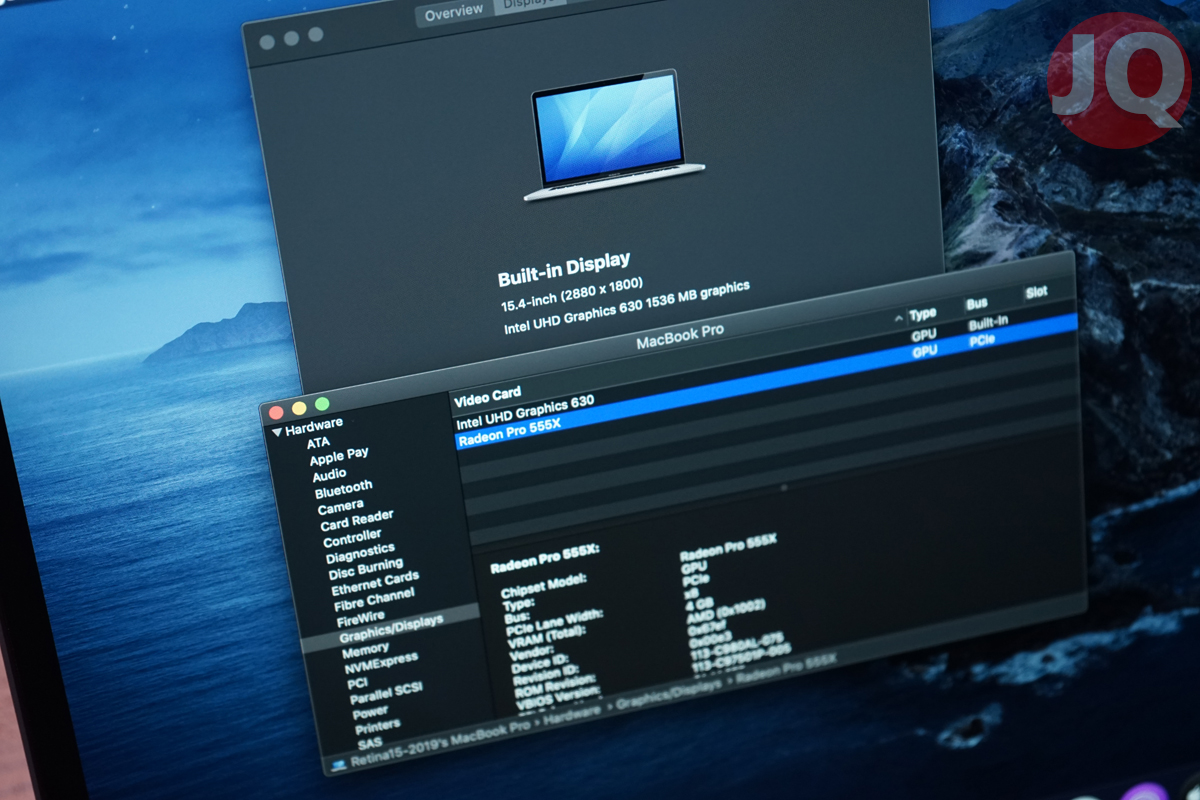The height and width of the screenshot is (800, 1200).
Task: Select NVMExpress in the sidebar
Action: pyautogui.click(x=381, y=663)
